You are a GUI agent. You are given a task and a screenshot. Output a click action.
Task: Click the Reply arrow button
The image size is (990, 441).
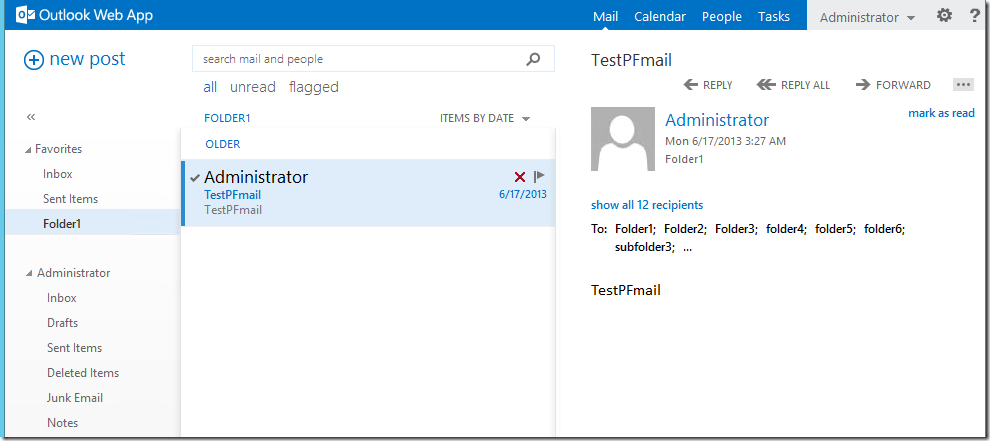click(x=708, y=85)
